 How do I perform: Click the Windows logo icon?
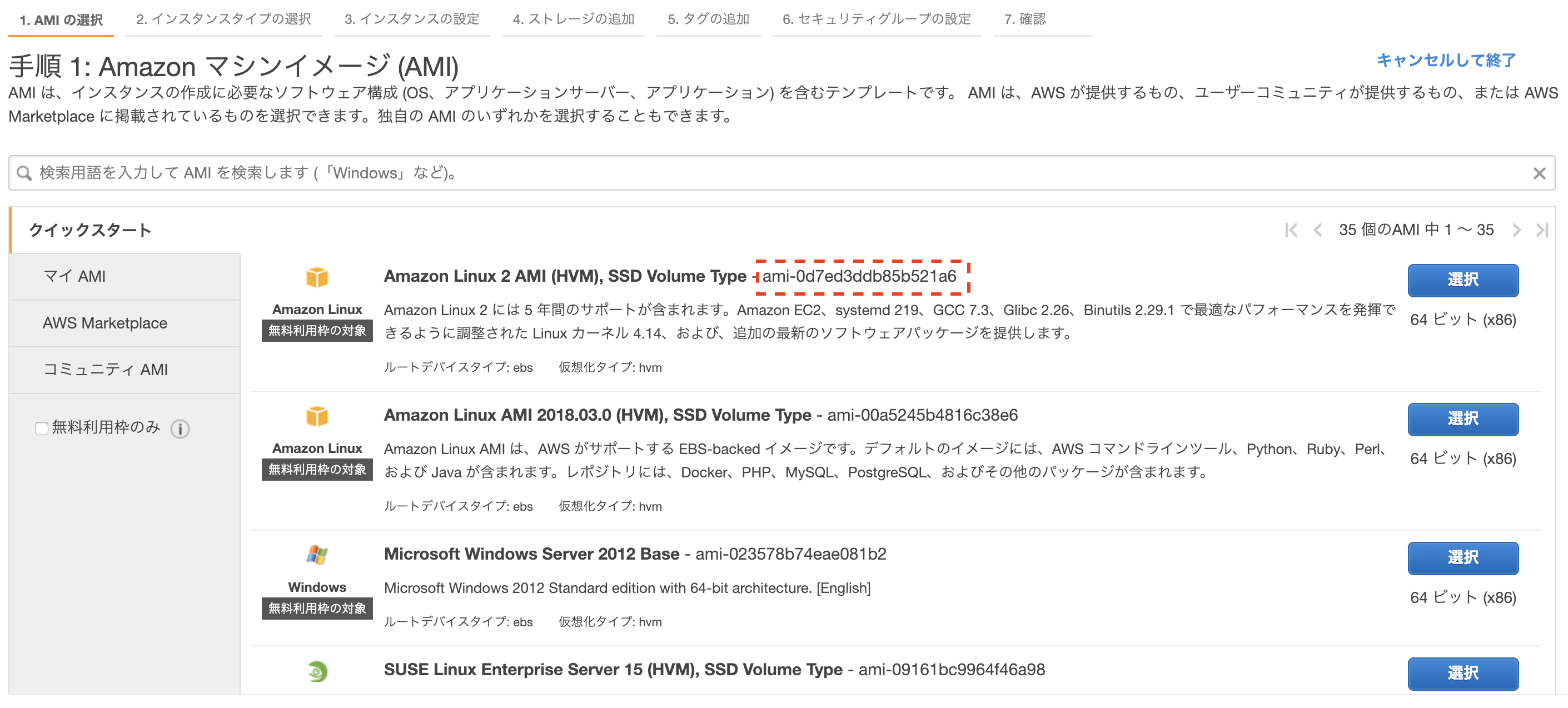[316, 555]
